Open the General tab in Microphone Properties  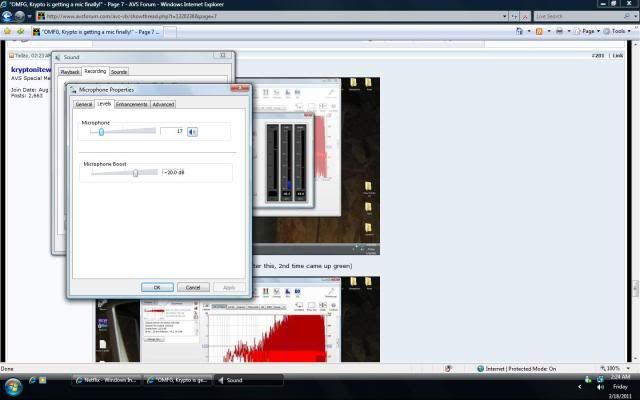coord(84,104)
